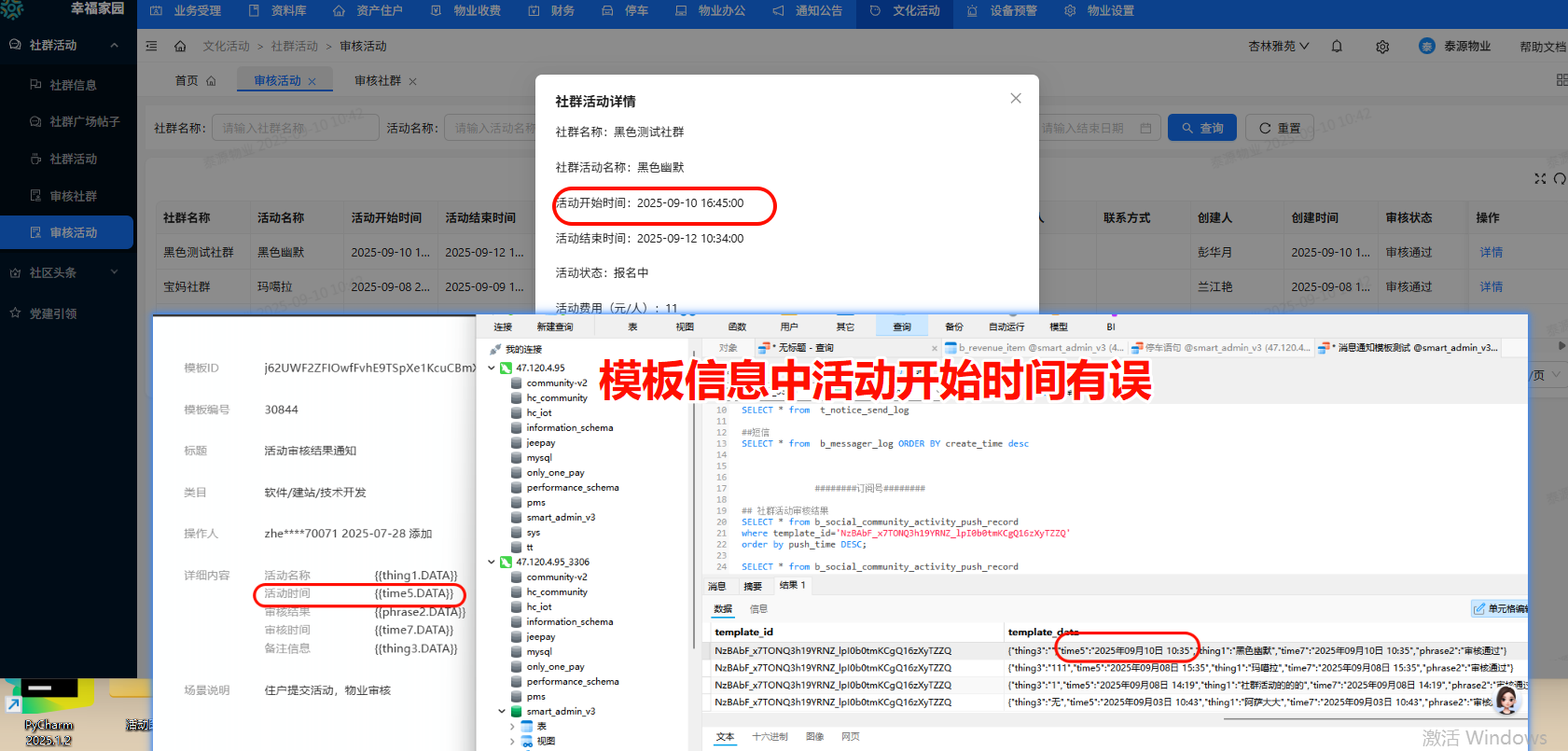Click the 查询 search button
The width and height of the screenshot is (1568, 751).
point(1202,128)
